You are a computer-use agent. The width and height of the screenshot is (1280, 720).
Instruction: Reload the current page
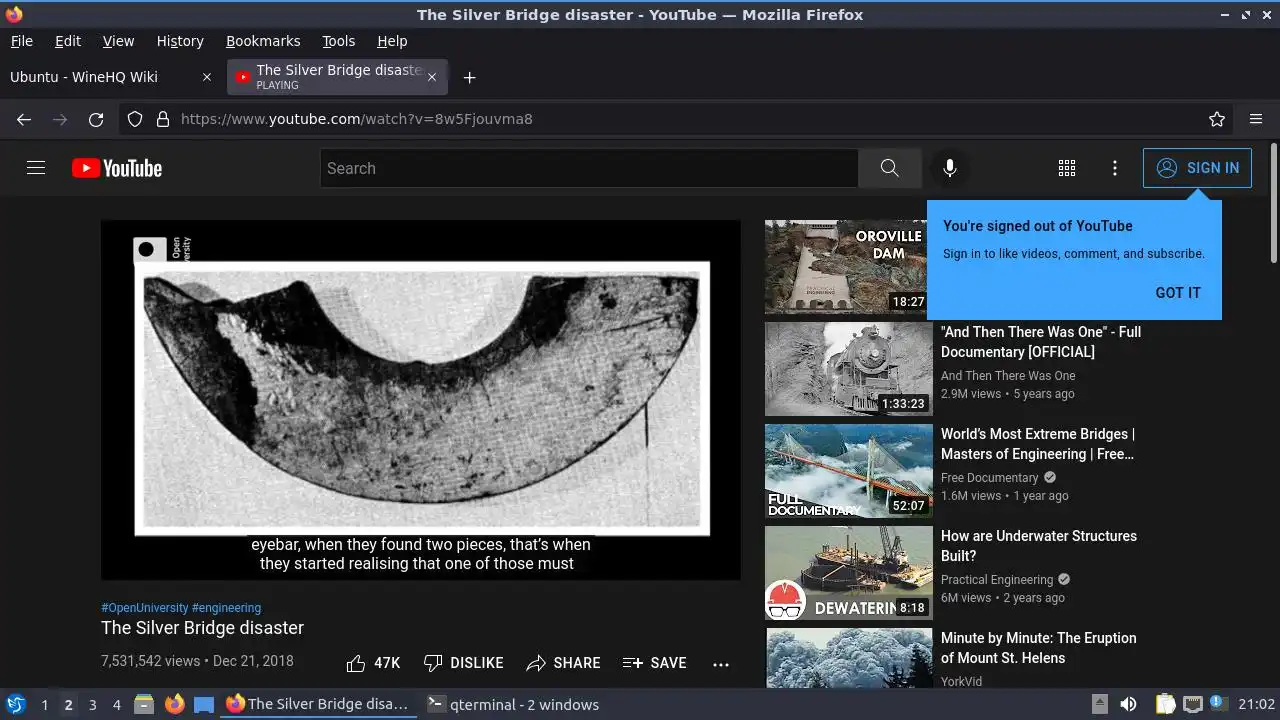point(96,119)
